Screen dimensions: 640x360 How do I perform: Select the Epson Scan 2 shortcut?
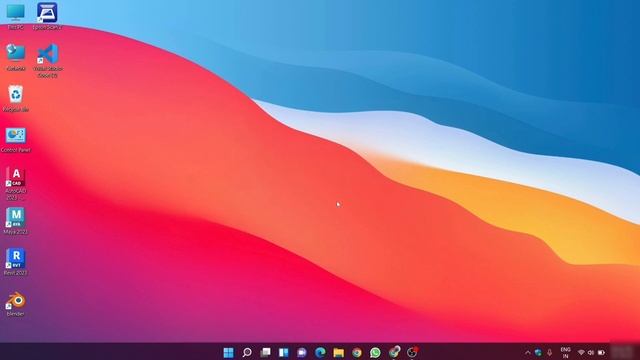[x=47, y=16]
